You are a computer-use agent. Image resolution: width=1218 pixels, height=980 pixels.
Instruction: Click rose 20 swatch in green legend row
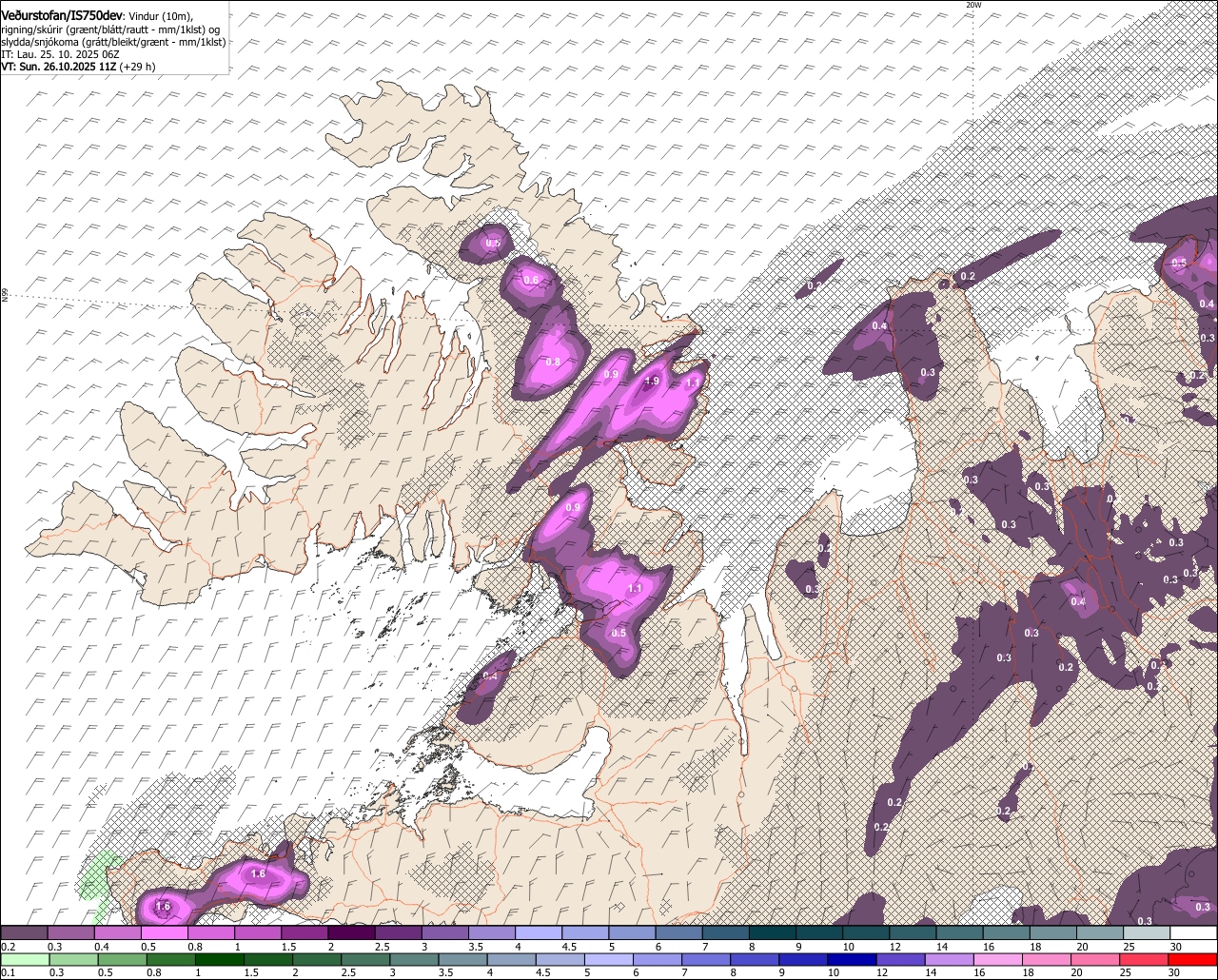(1096, 959)
